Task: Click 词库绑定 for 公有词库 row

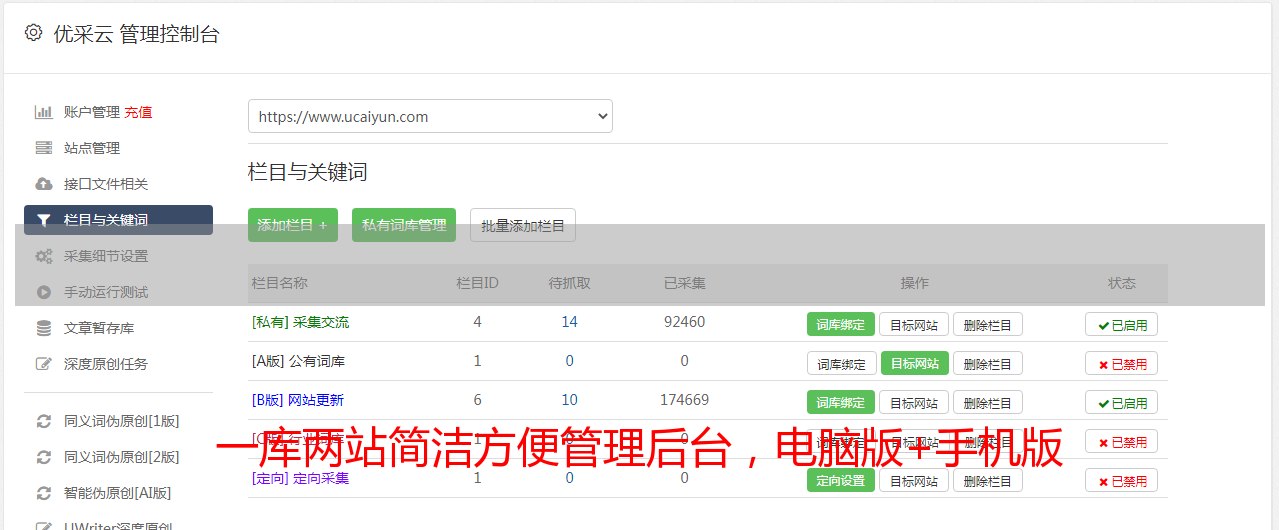Action: click(842, 363)
